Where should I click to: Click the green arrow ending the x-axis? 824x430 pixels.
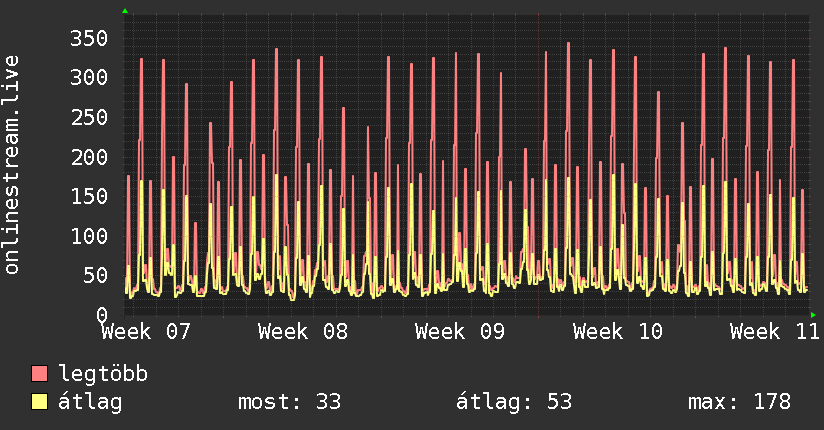pos(813,315)
